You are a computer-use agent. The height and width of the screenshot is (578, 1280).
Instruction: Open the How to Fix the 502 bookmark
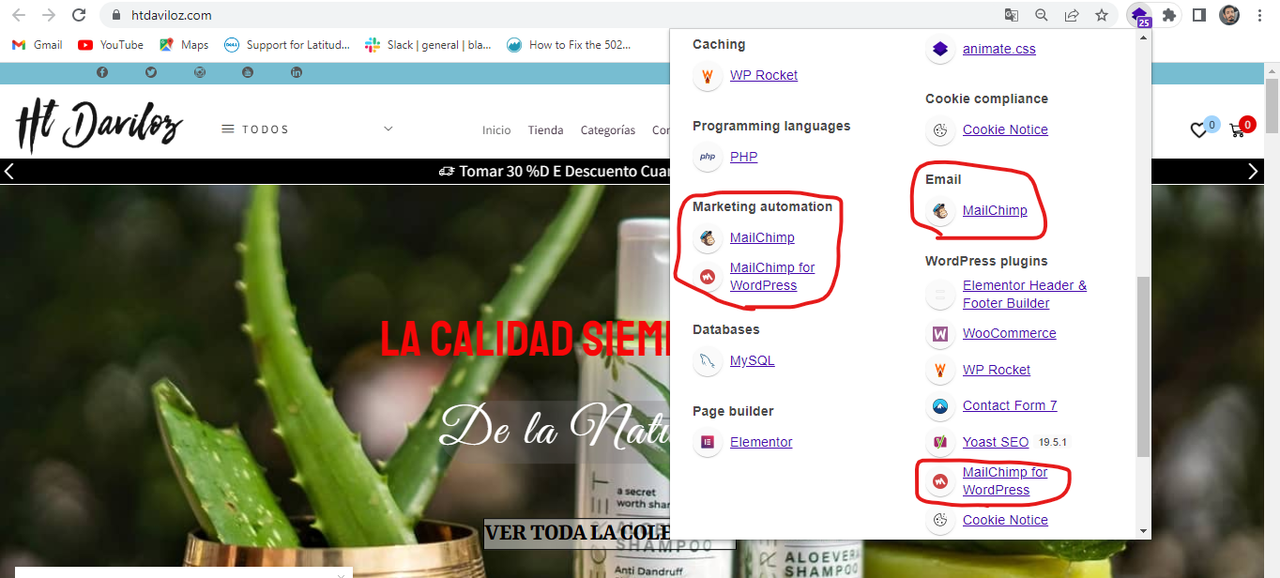[568, 45]
